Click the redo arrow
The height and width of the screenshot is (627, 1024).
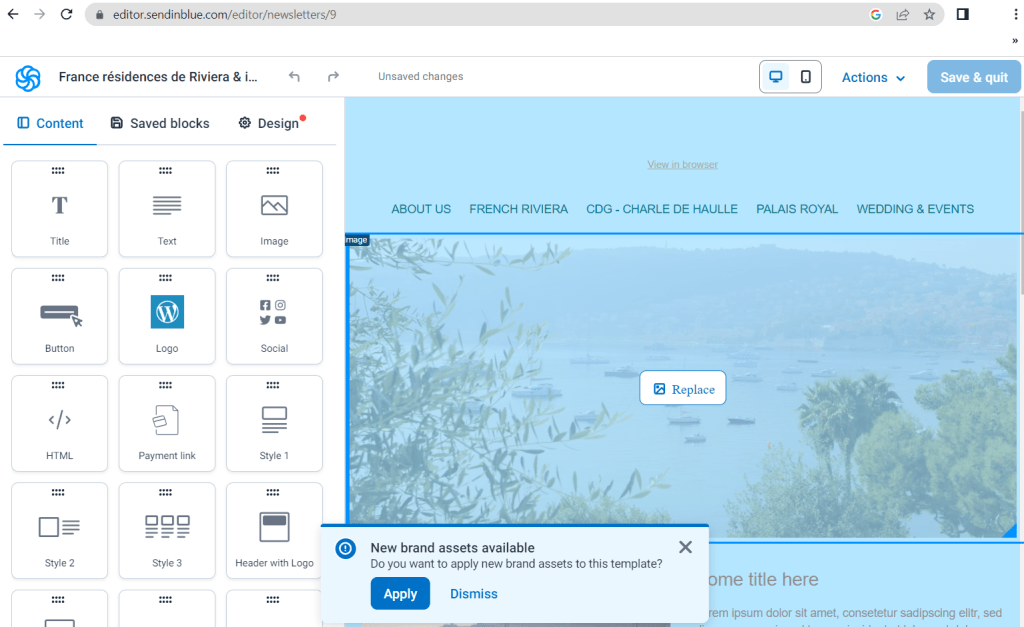334,77
